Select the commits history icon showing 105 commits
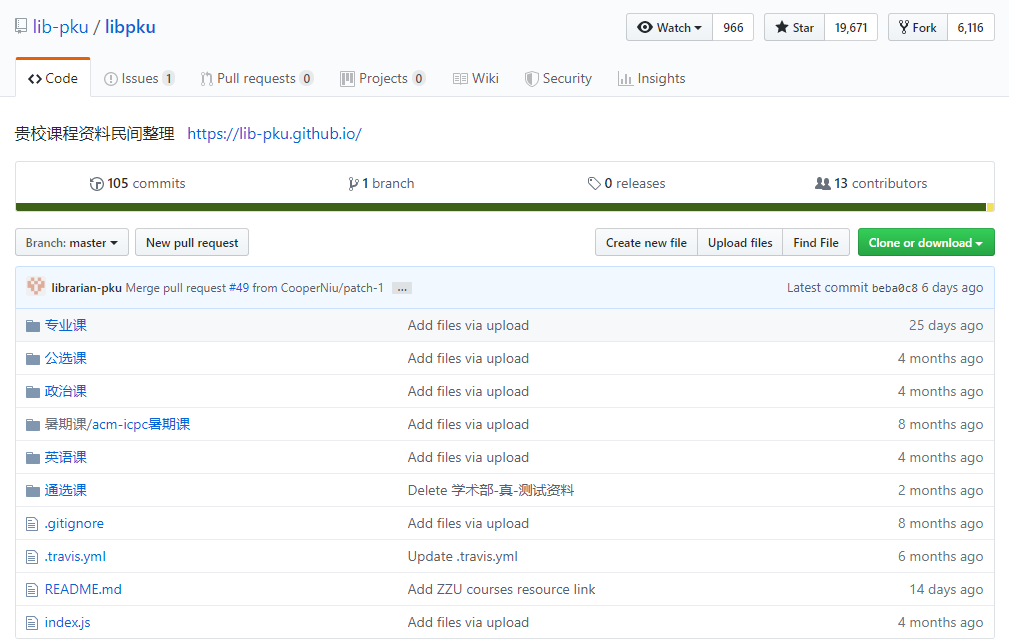The height and width of the screenshot is (644, 1009). 97,183
